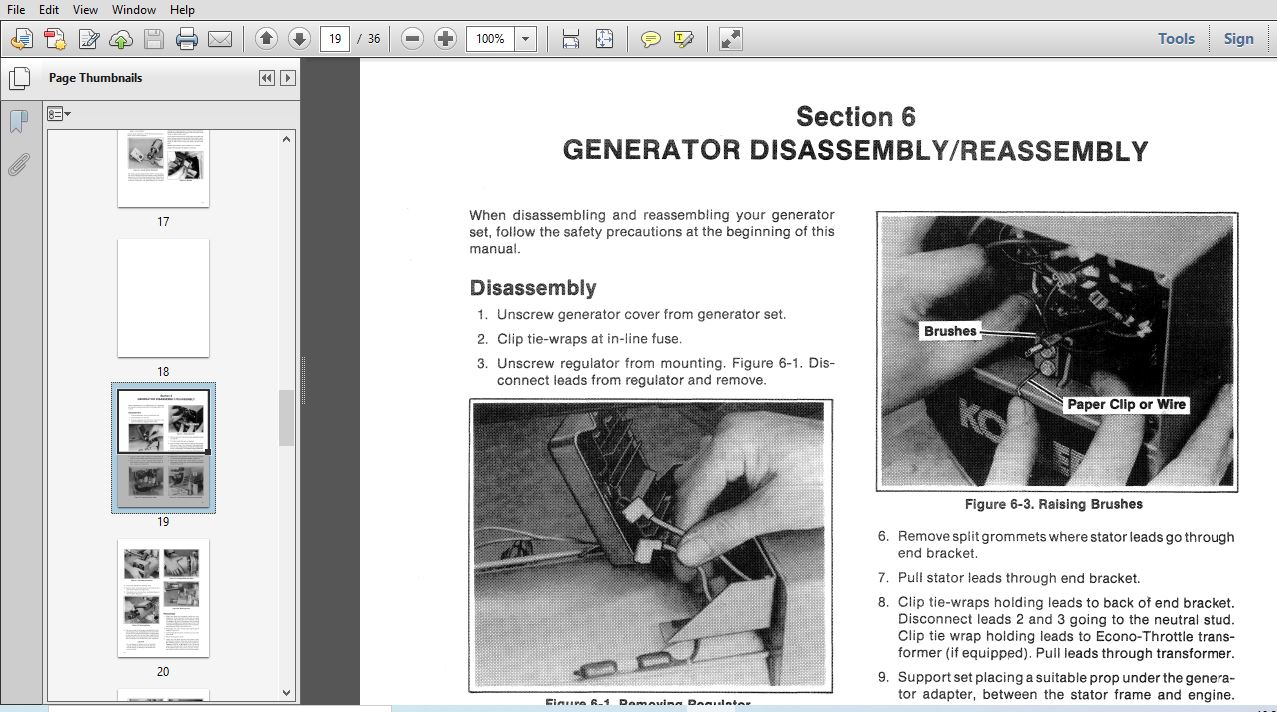Click the Attachments paperclip panel icon
The image size is (1277, 712).
pyautogui.click(x=18, y=165)
